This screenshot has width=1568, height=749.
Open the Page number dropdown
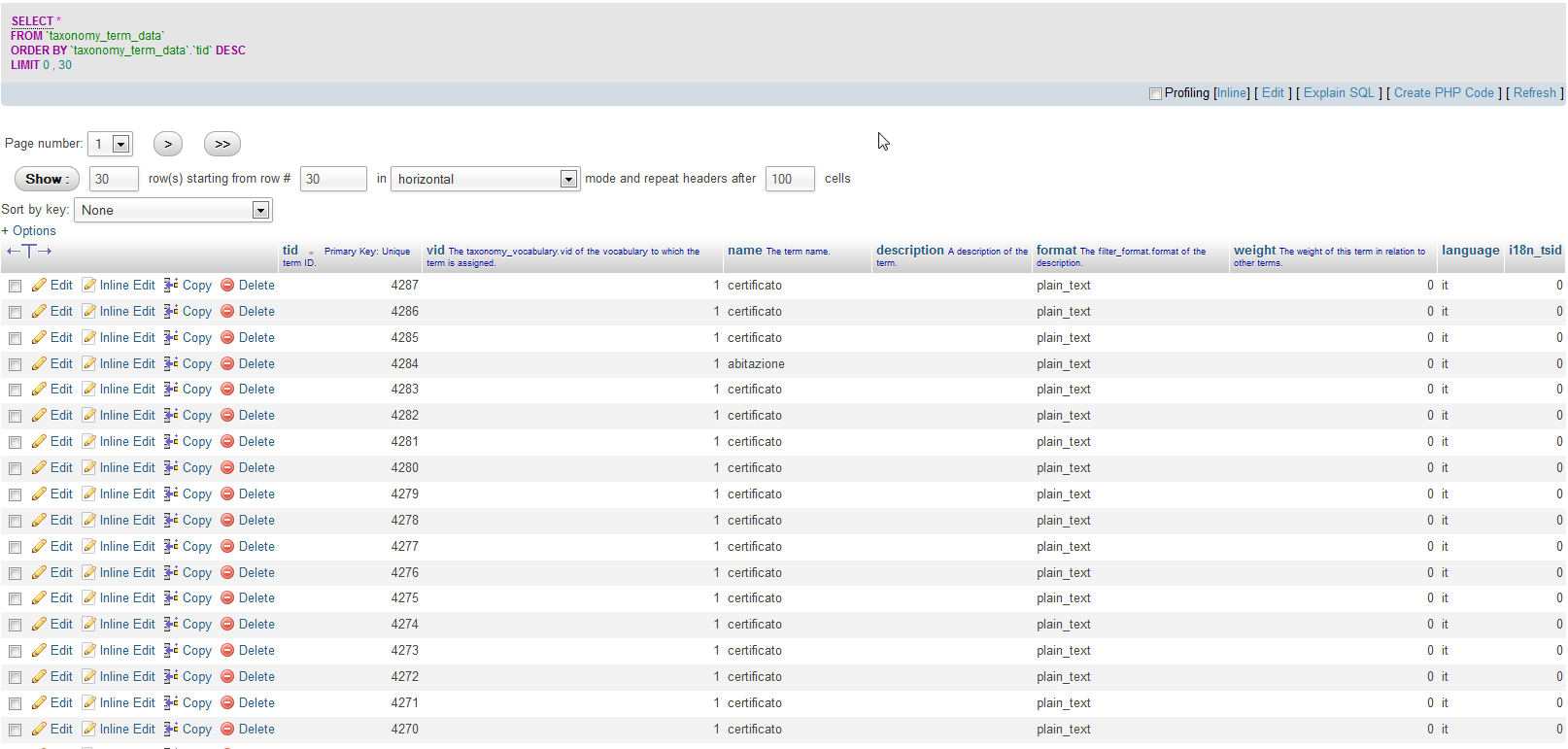tap(110, 144)
